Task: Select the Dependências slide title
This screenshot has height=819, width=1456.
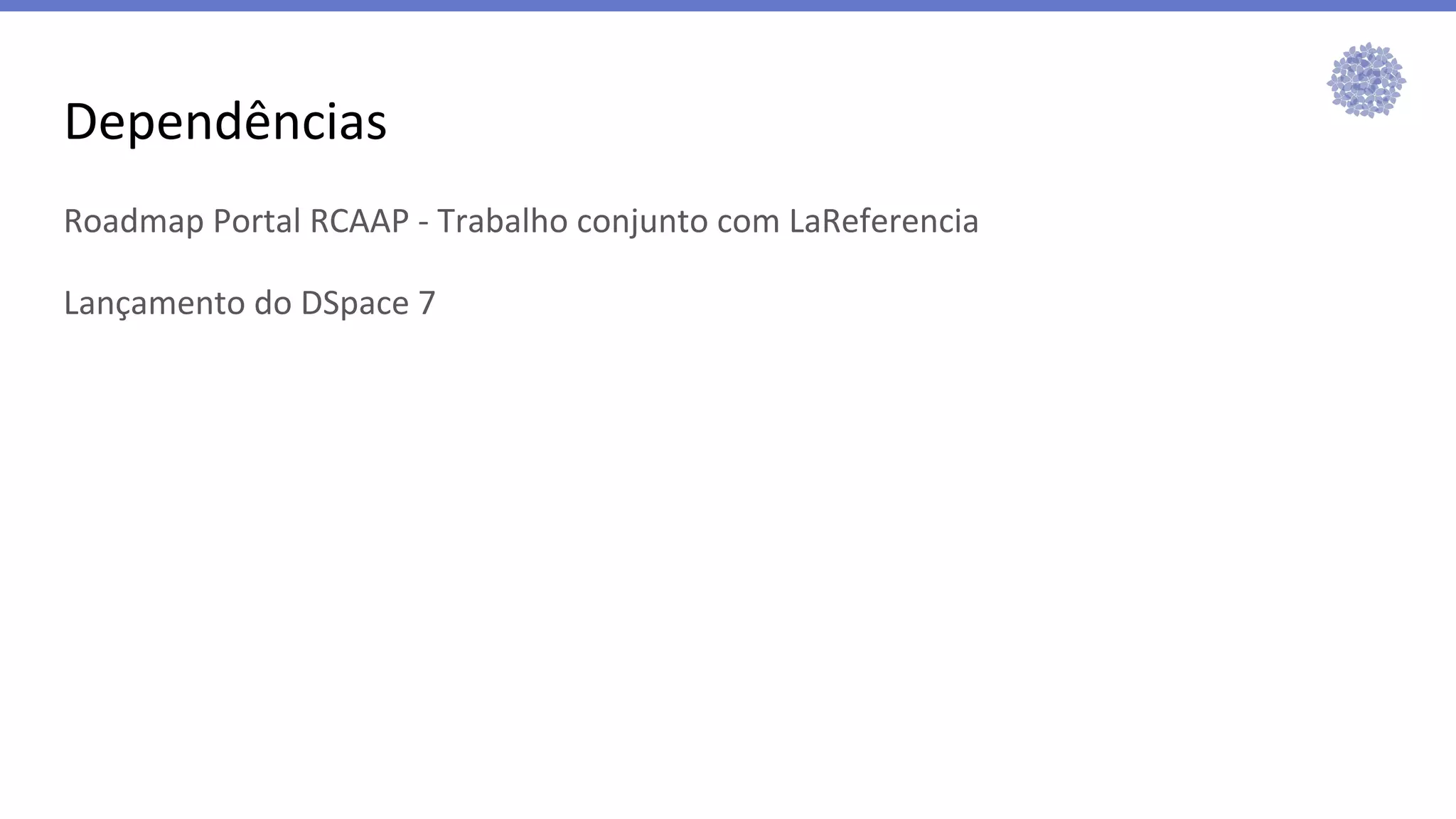Action: click(225, 122)
